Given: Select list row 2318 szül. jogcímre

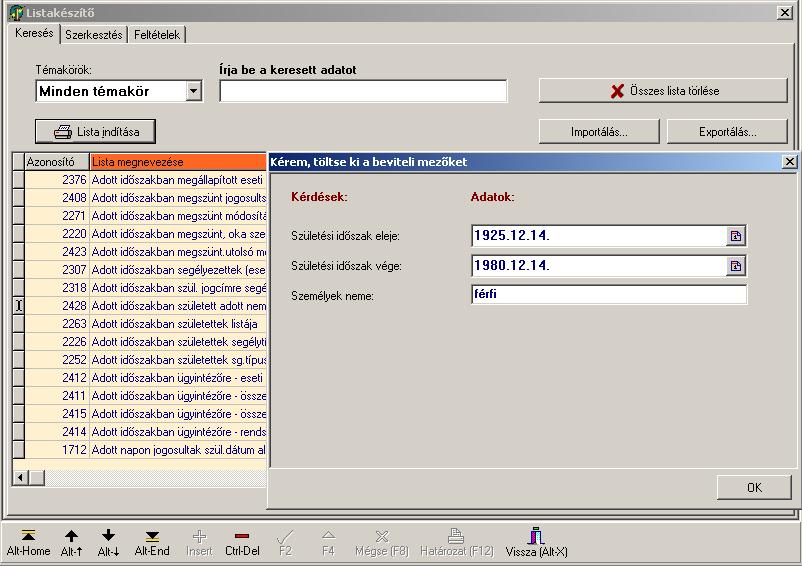Looking at the screenshot, I should [145, 288].
